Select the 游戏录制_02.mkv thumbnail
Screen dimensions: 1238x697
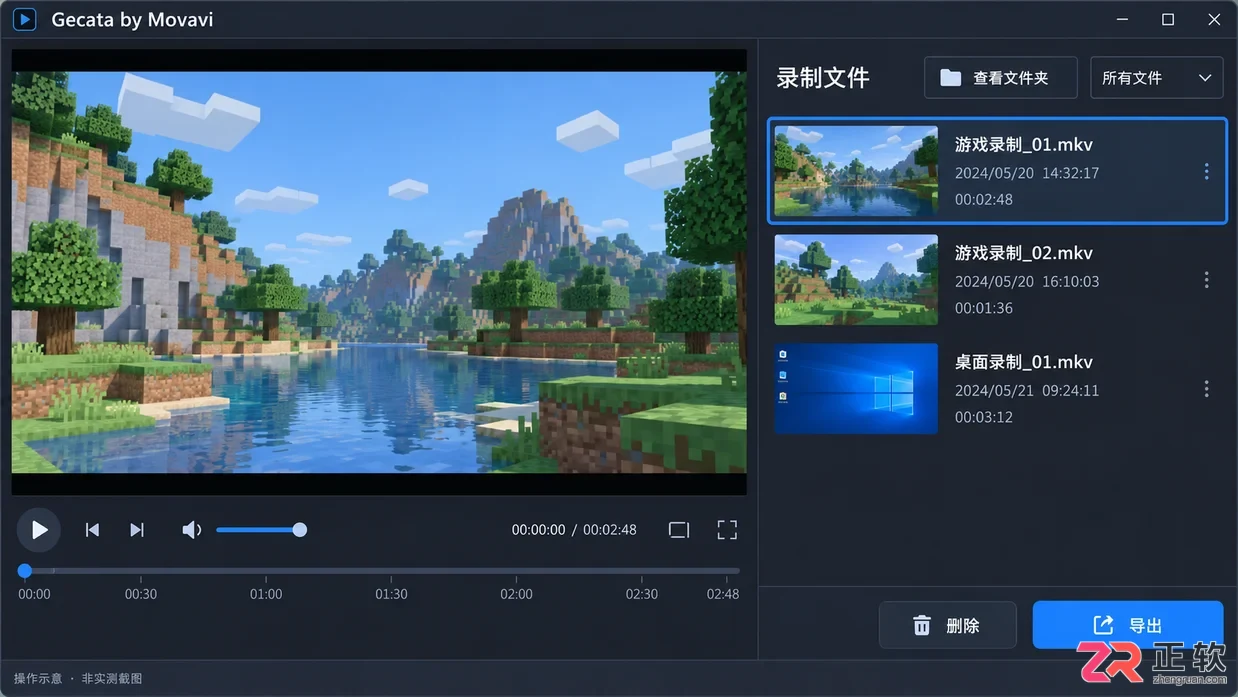point(856,280)
